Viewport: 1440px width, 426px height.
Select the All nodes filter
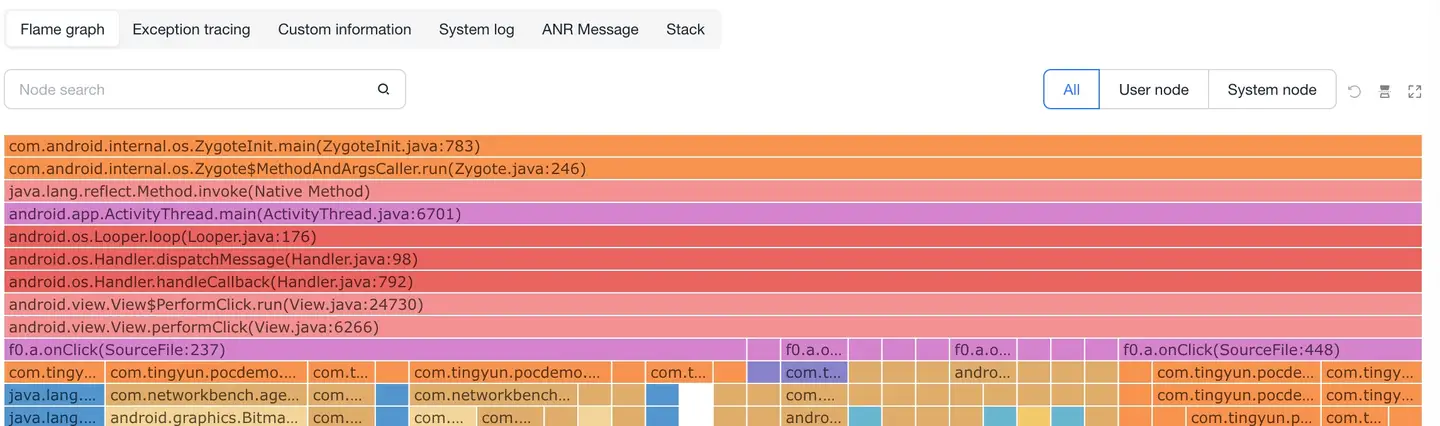point(1071,90)
